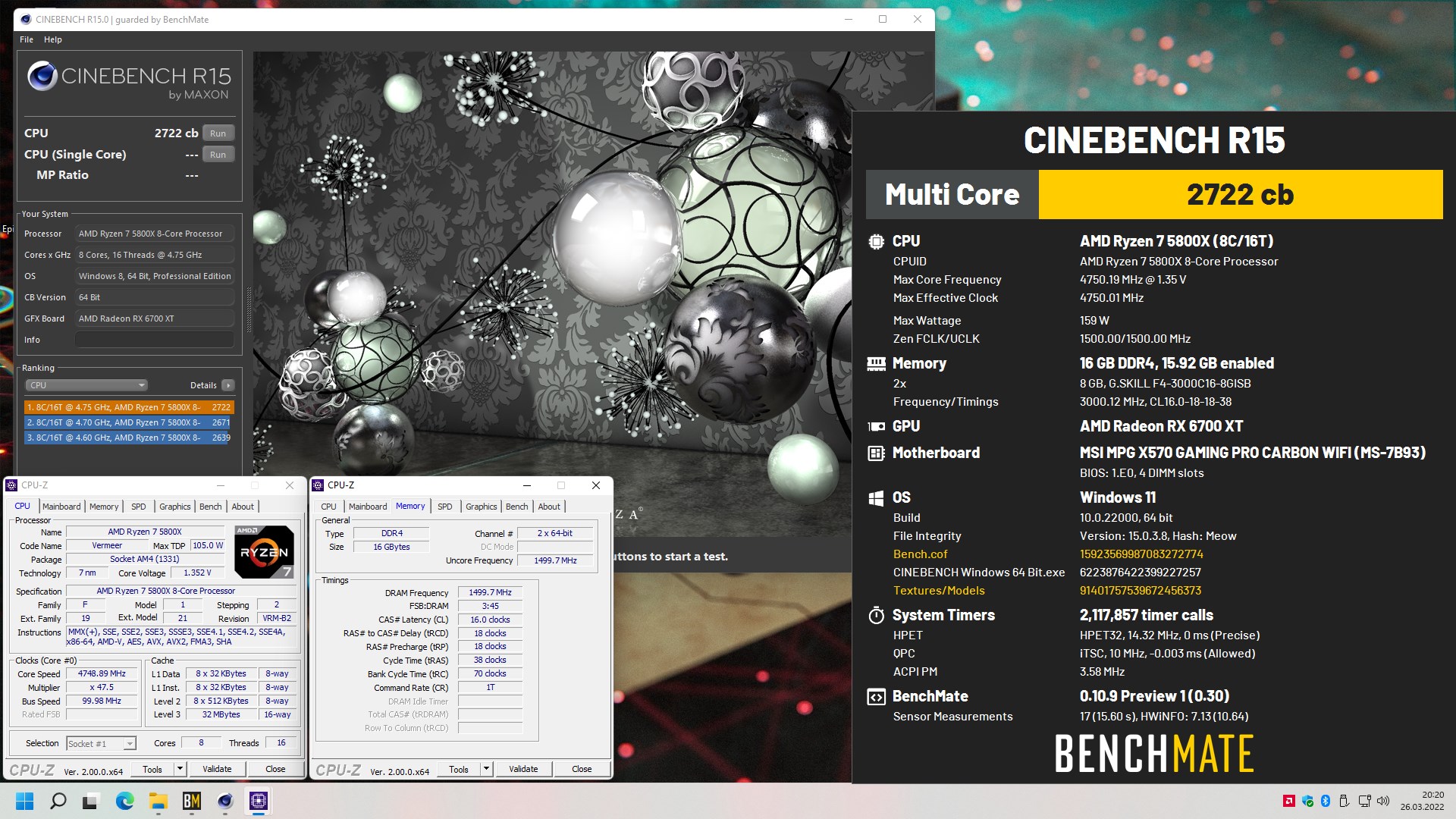The image size is (1456, 819).
Task: Open the Windows Start menu
Action: pos(25,801)
